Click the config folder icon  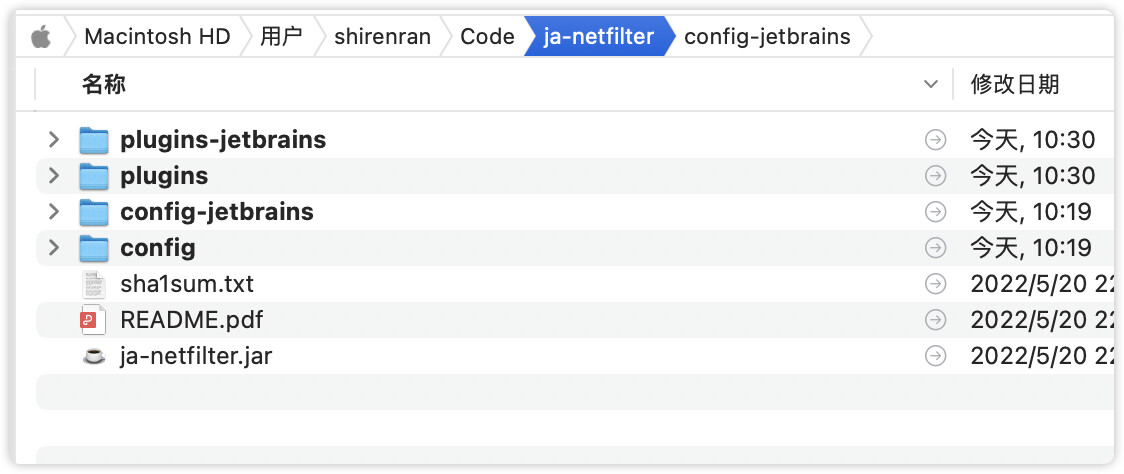(94, 248)
